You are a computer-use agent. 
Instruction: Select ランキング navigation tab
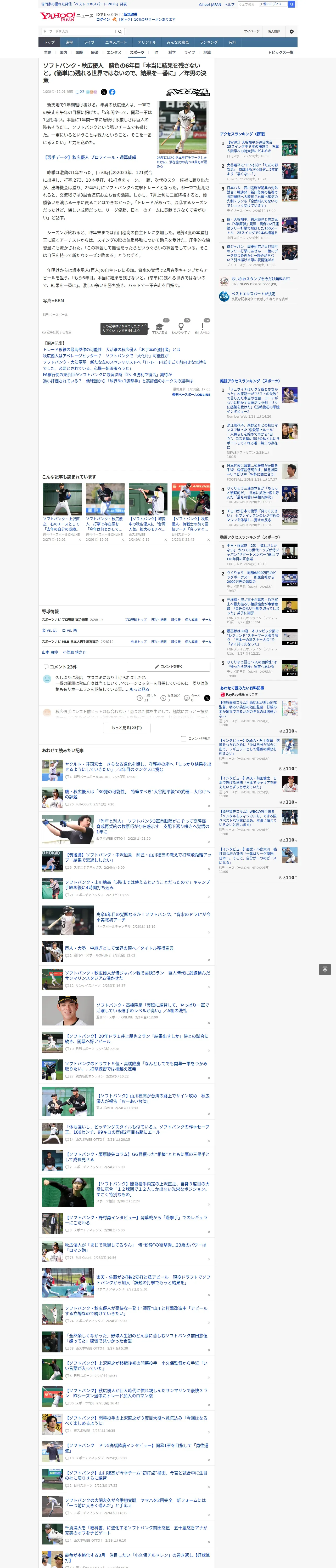pyautogui.click(x=209, y=43)
